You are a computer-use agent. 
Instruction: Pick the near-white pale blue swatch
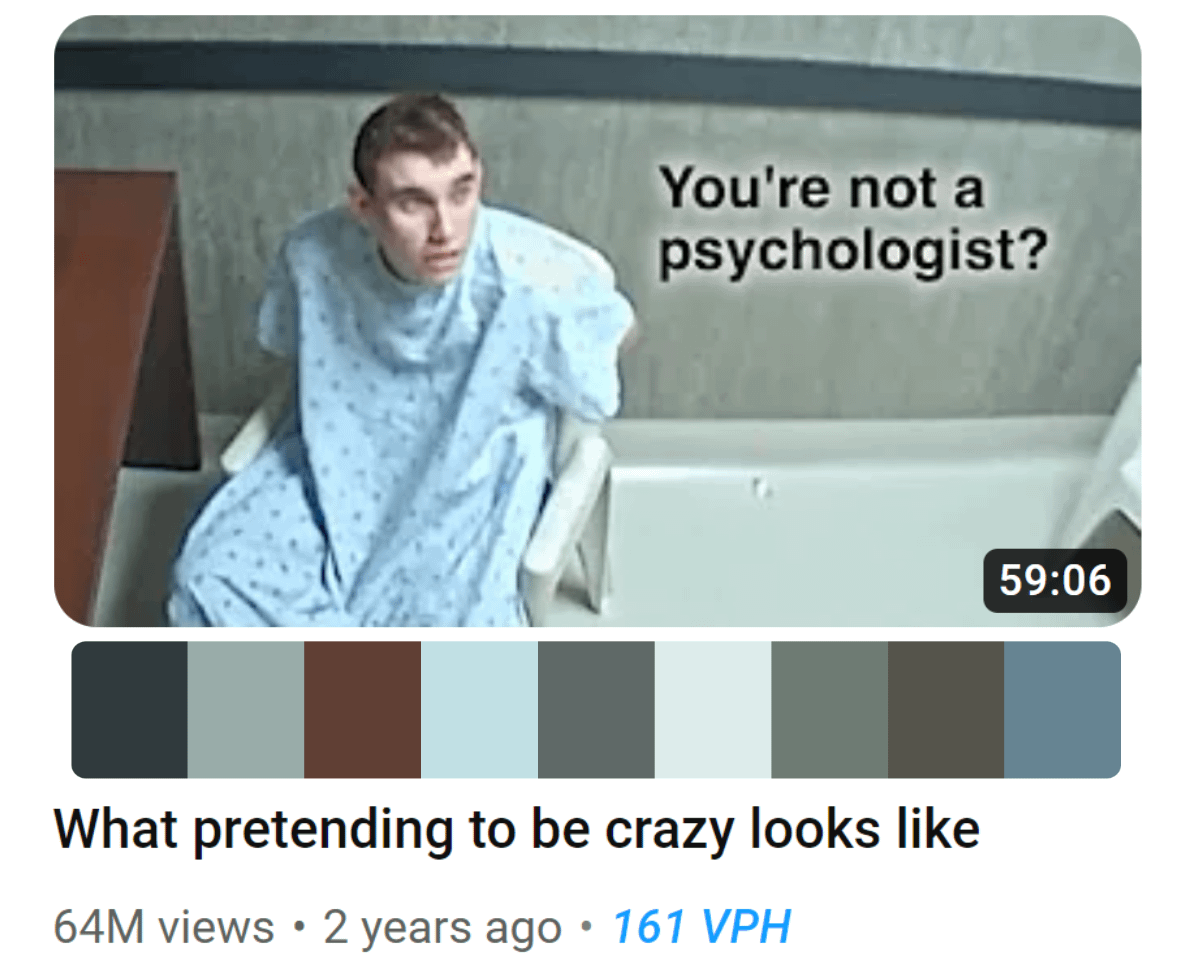[x=712, y=709]
